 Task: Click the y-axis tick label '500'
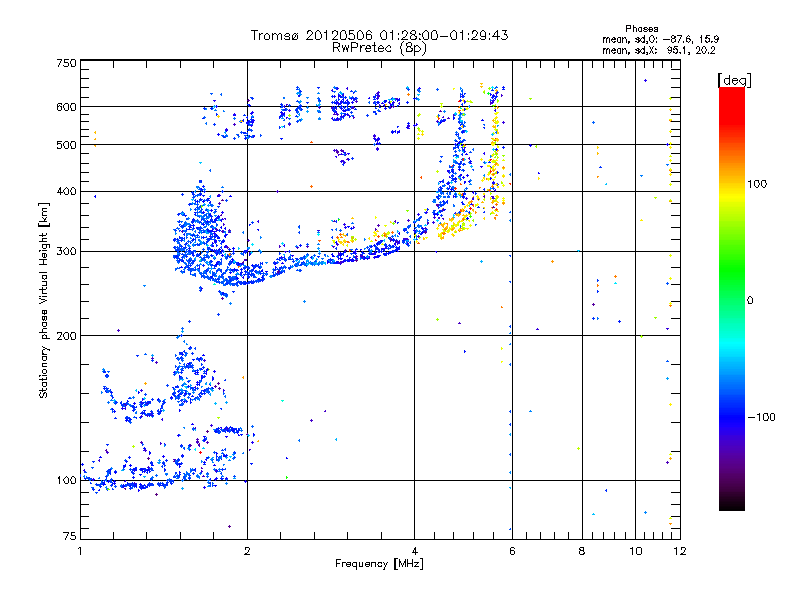(66, 145)
